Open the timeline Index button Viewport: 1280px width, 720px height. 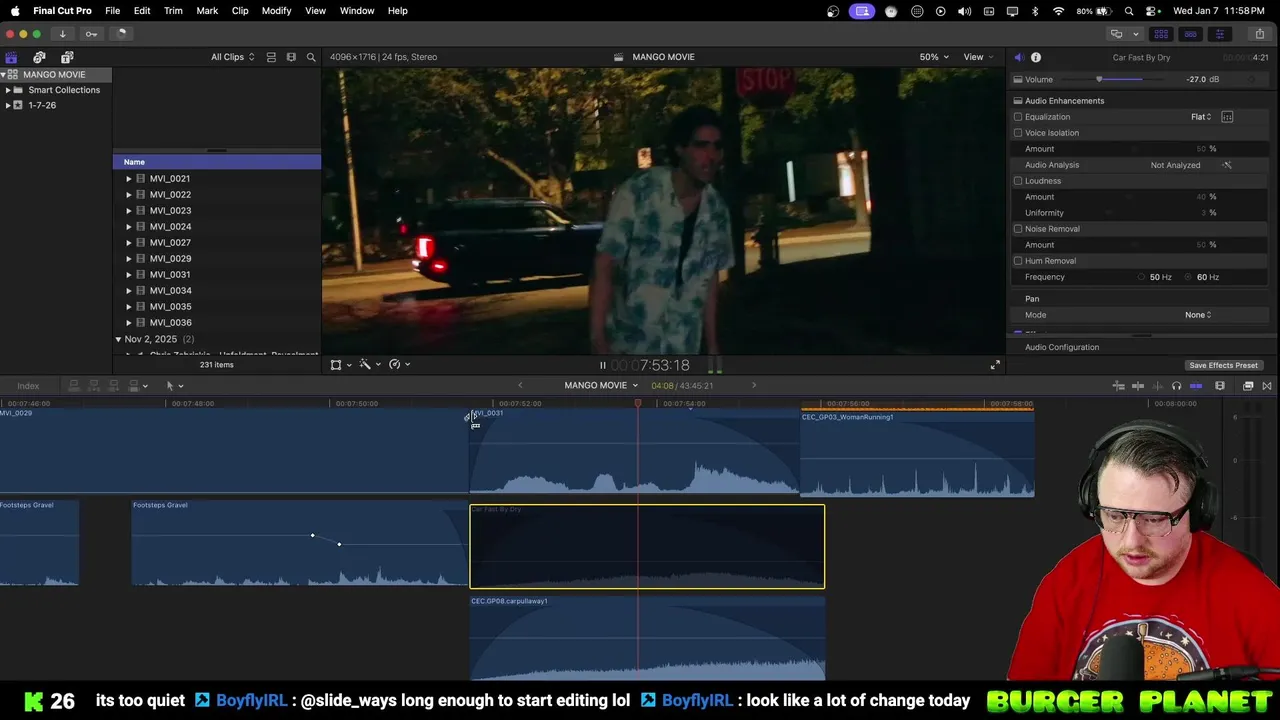click(x=28, y=386)
